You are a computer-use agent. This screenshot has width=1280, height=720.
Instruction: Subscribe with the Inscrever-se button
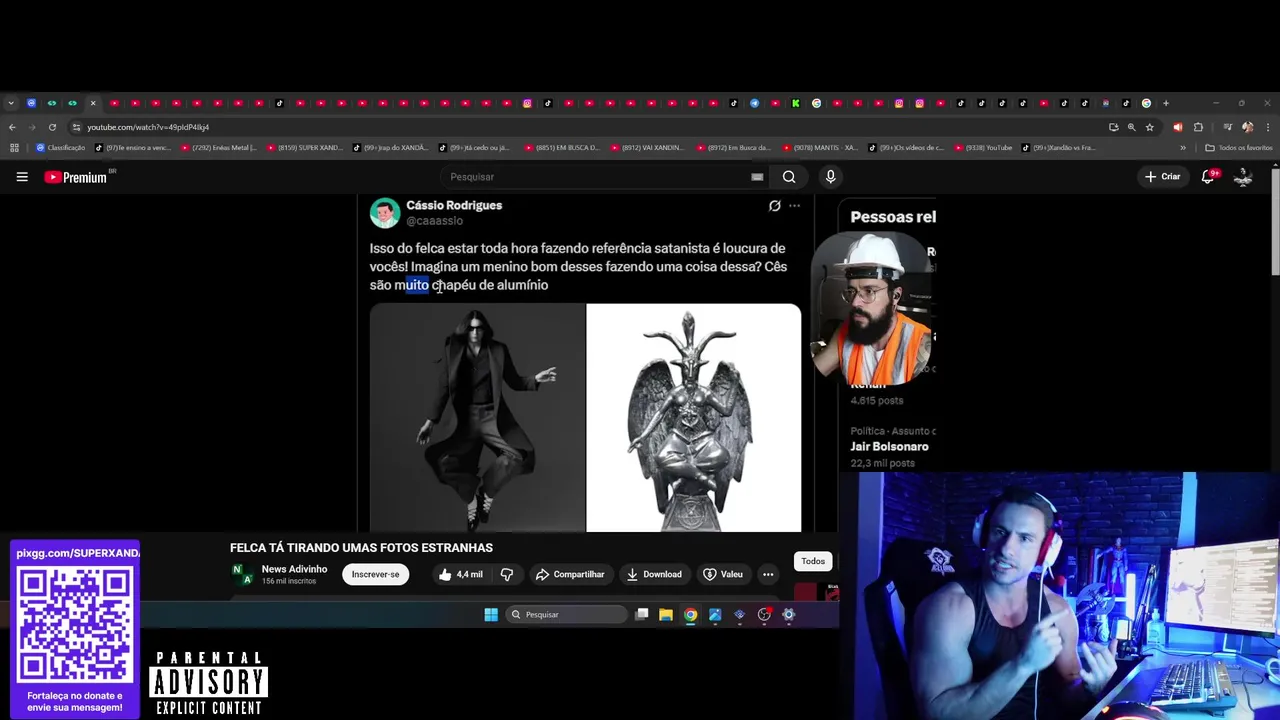tap(375, 574)
